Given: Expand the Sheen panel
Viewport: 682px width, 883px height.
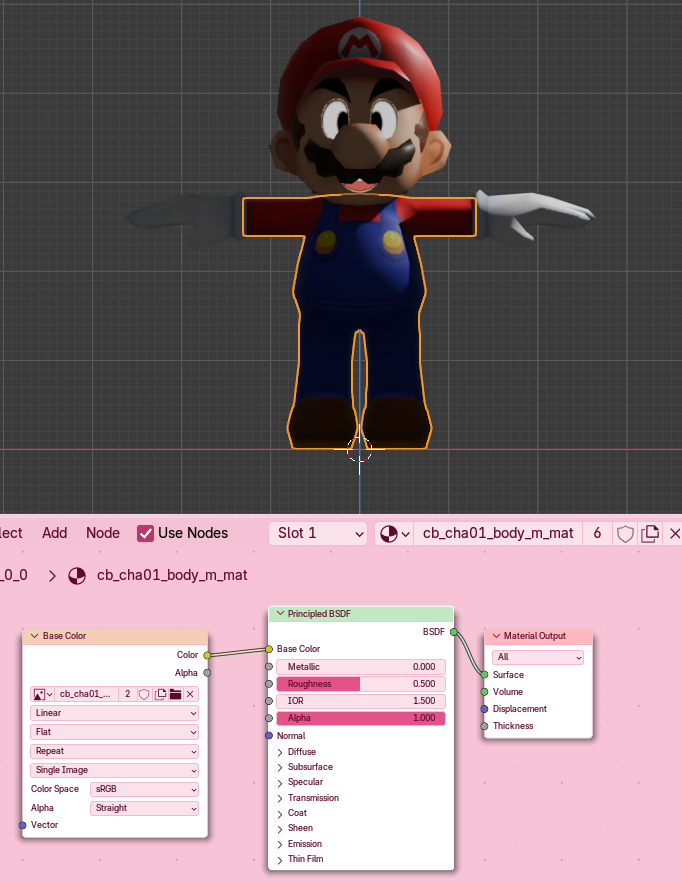Looking at the screenshot, I should tap(280, 828).
